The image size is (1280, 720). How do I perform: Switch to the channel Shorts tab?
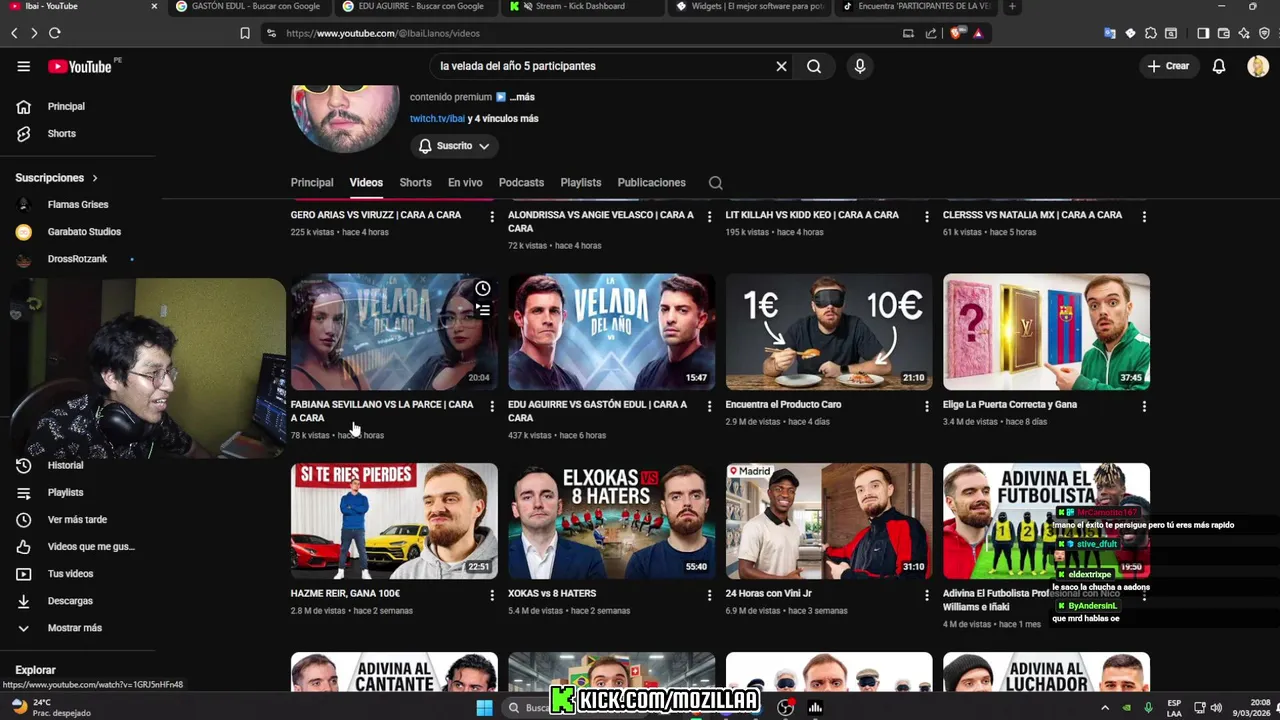tap(415, 183)
